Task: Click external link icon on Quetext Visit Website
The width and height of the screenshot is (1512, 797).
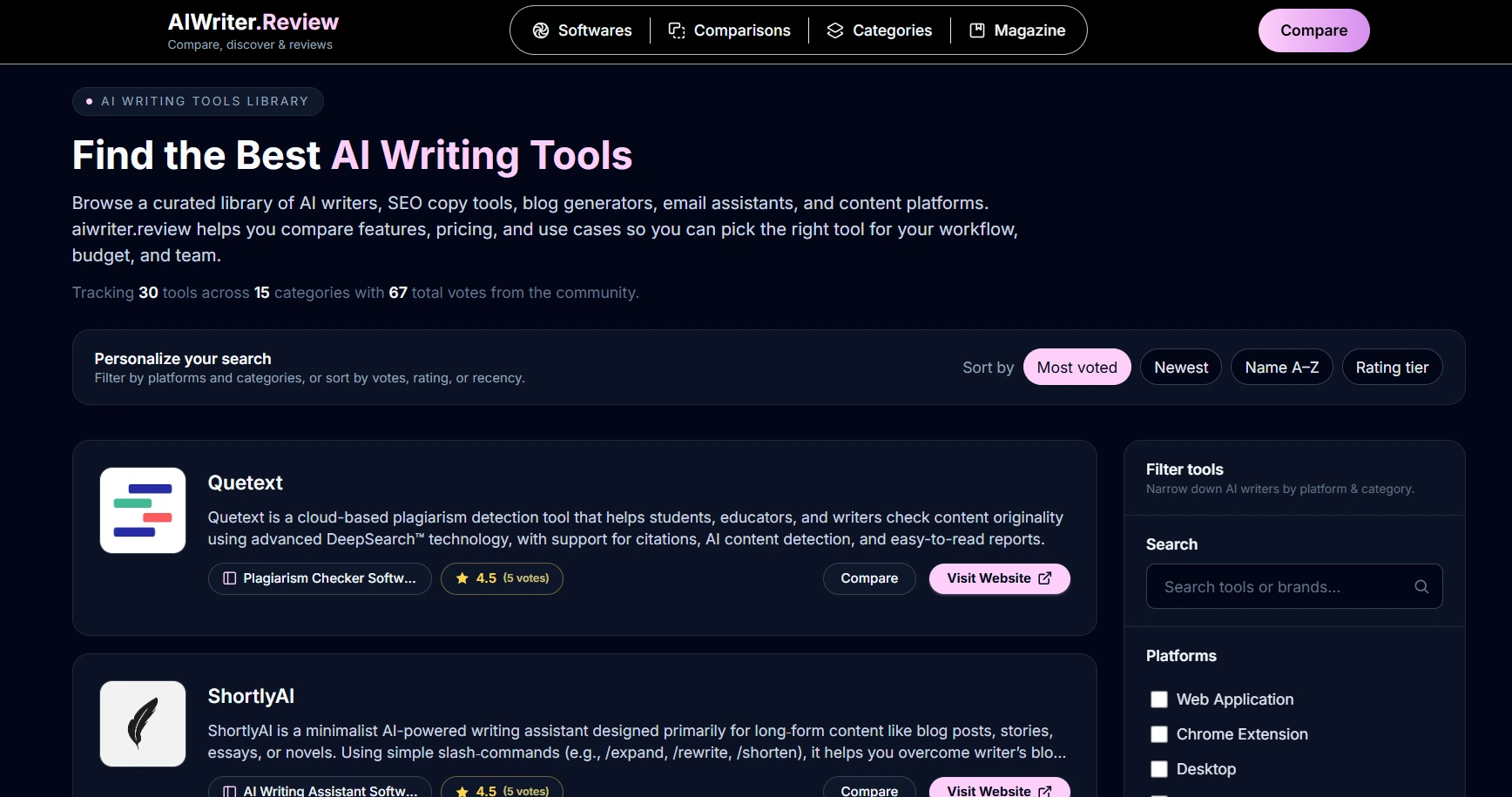Action: coord(1045,577)
